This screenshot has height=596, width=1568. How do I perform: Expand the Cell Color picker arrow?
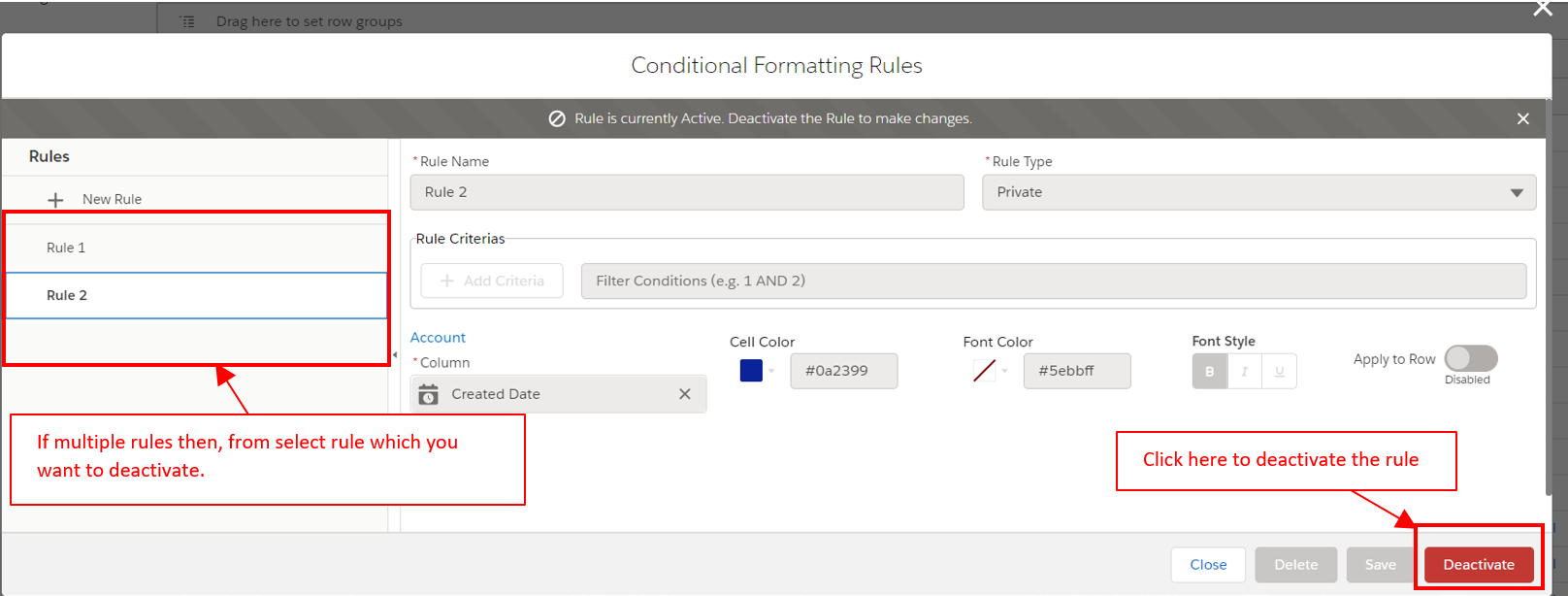[x=771, y=371]
